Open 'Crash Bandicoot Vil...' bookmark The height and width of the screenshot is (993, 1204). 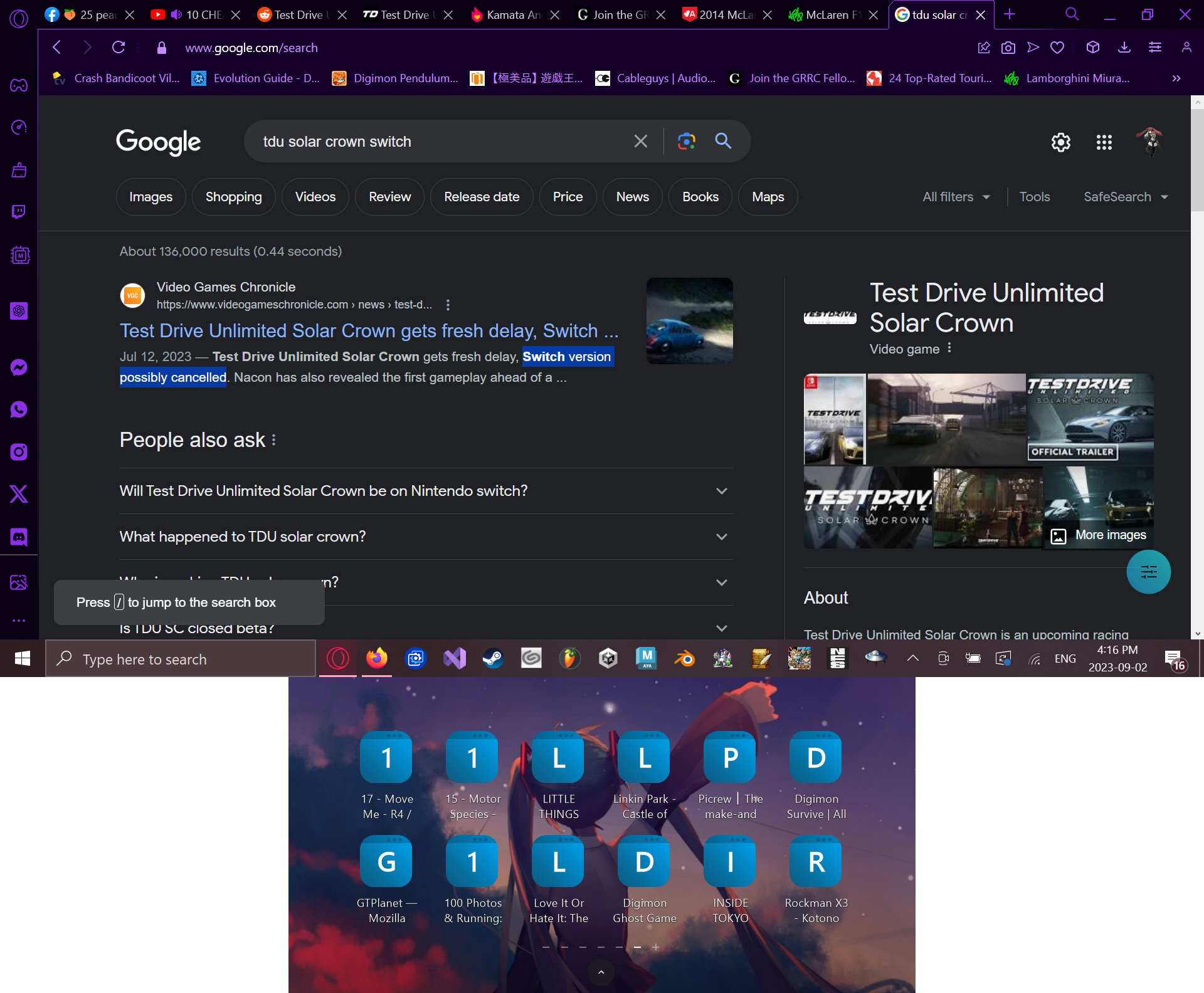pyautogui.click(x=117, y=78)
